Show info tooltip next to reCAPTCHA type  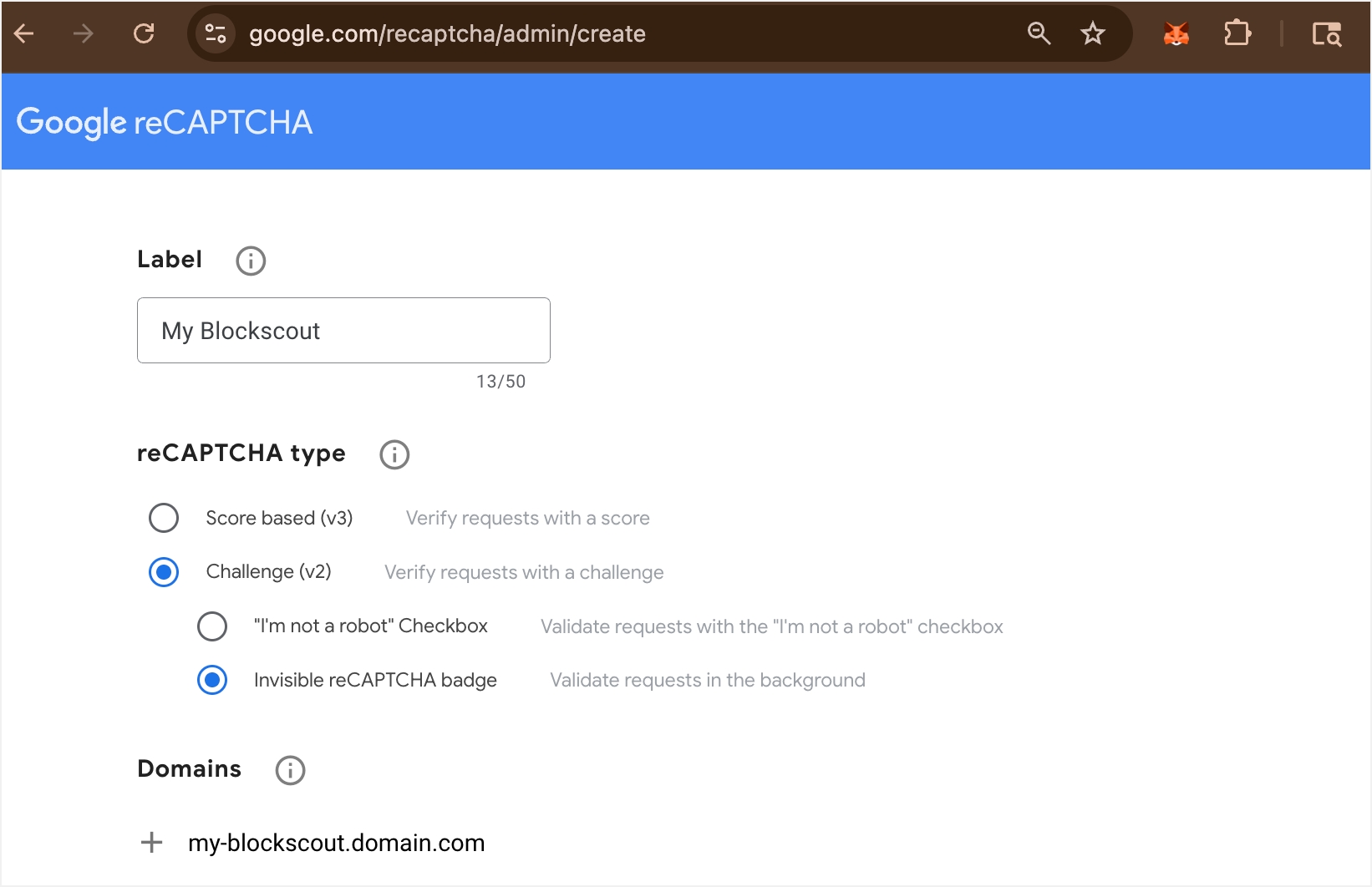[x=394, y=454]
